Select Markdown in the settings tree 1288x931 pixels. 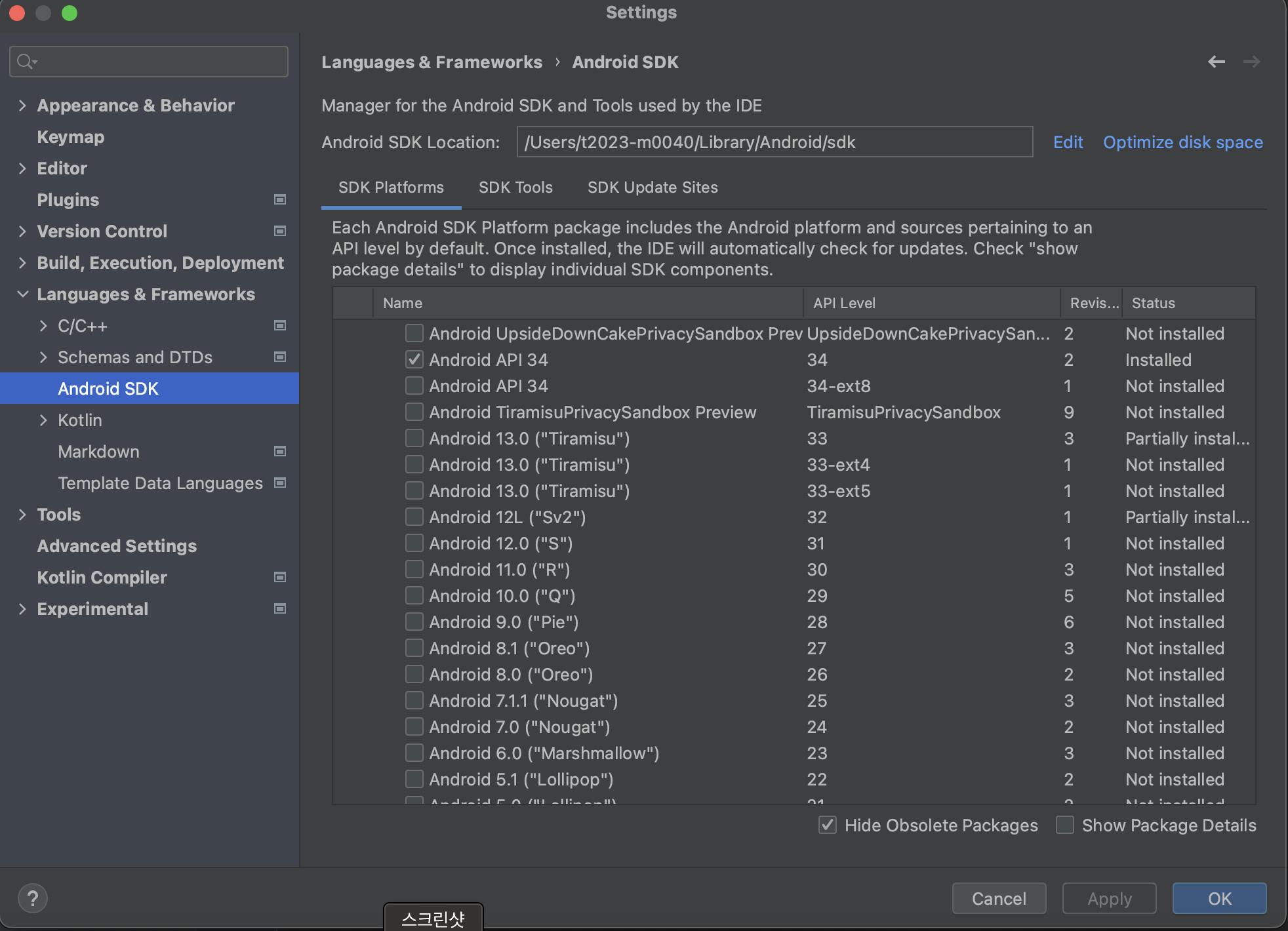pos(98,451)
